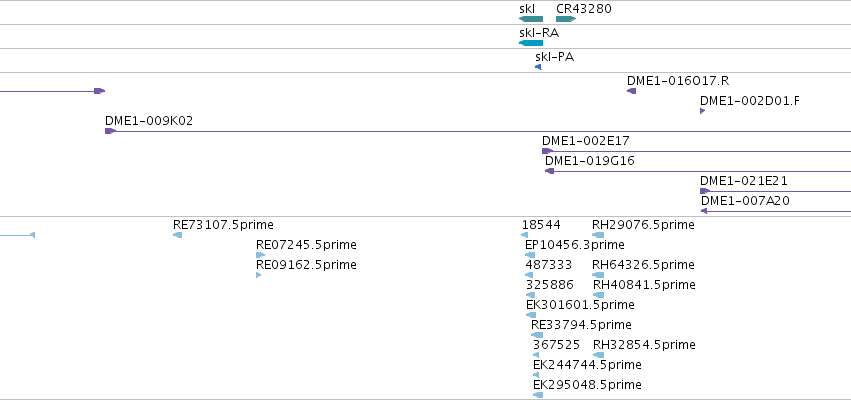The width and height of the screenshot is (851, 400).
Task: Click the DME1-009K02 feature start arrow
Action: point(111,131)
